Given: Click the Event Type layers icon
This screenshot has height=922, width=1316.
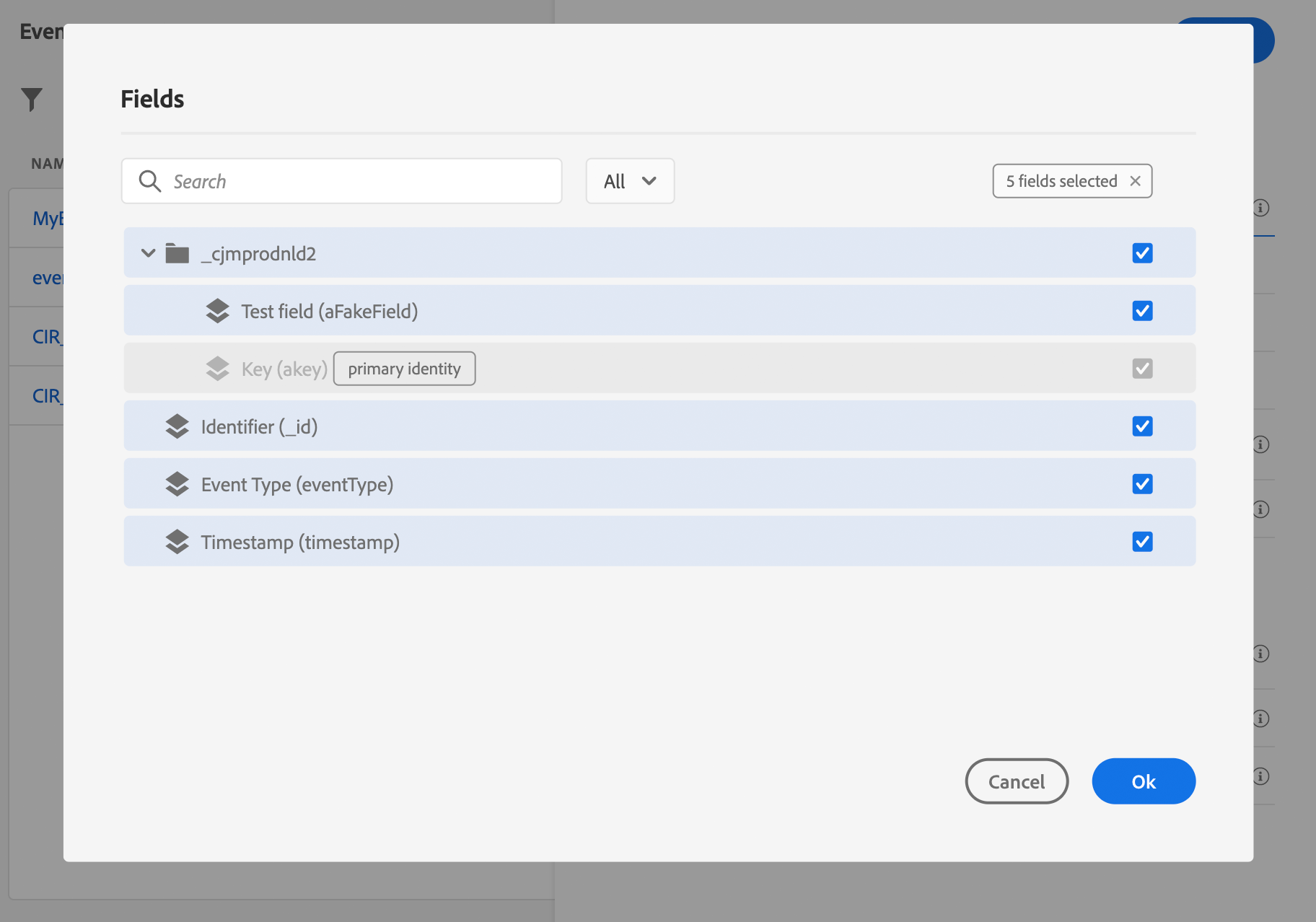Looking at the screenshot, I should (x=177, y=484).
